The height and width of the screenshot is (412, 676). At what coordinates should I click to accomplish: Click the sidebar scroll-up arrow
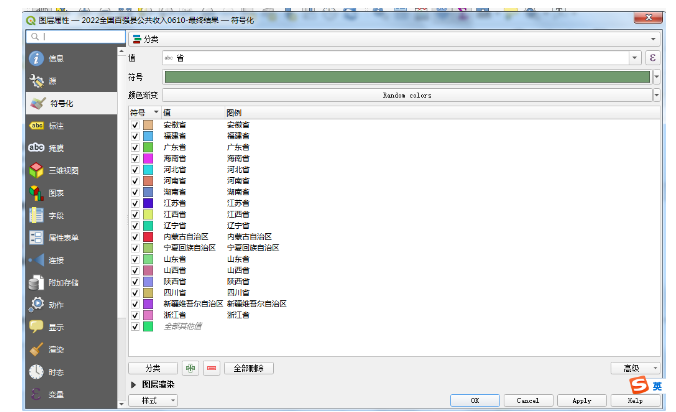121,51
